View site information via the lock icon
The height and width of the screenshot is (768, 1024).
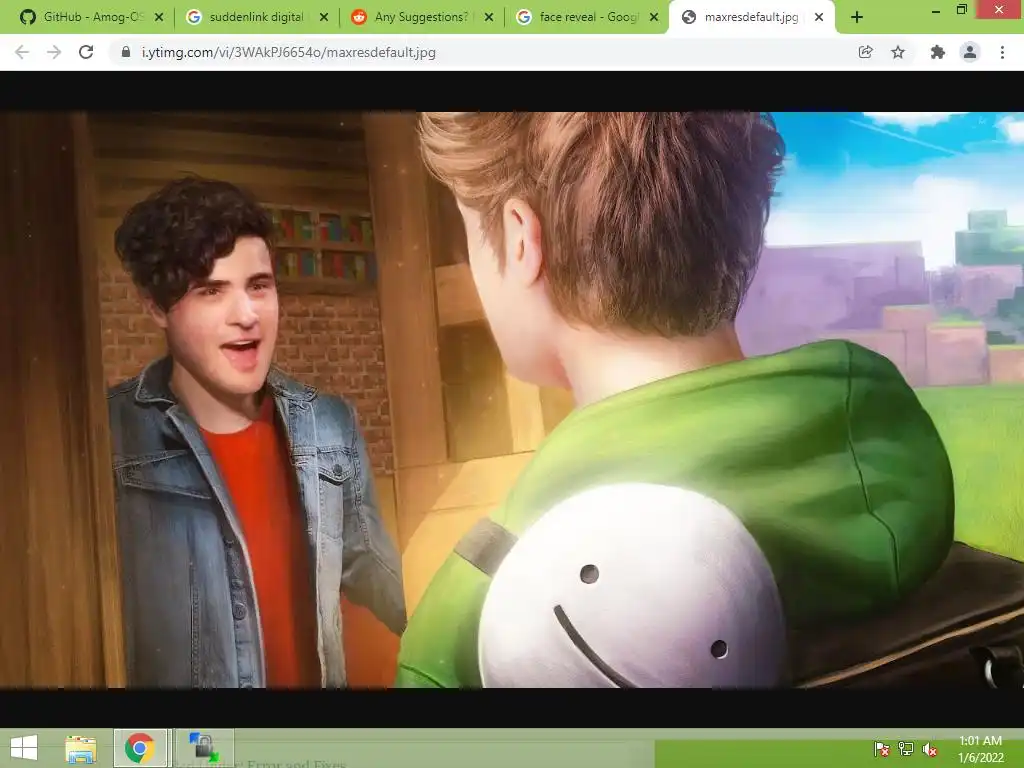coord(126,52)
